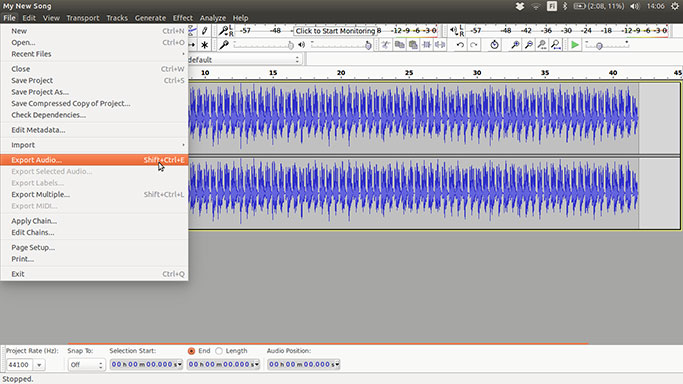Open the Transport menu

point(83,18)
